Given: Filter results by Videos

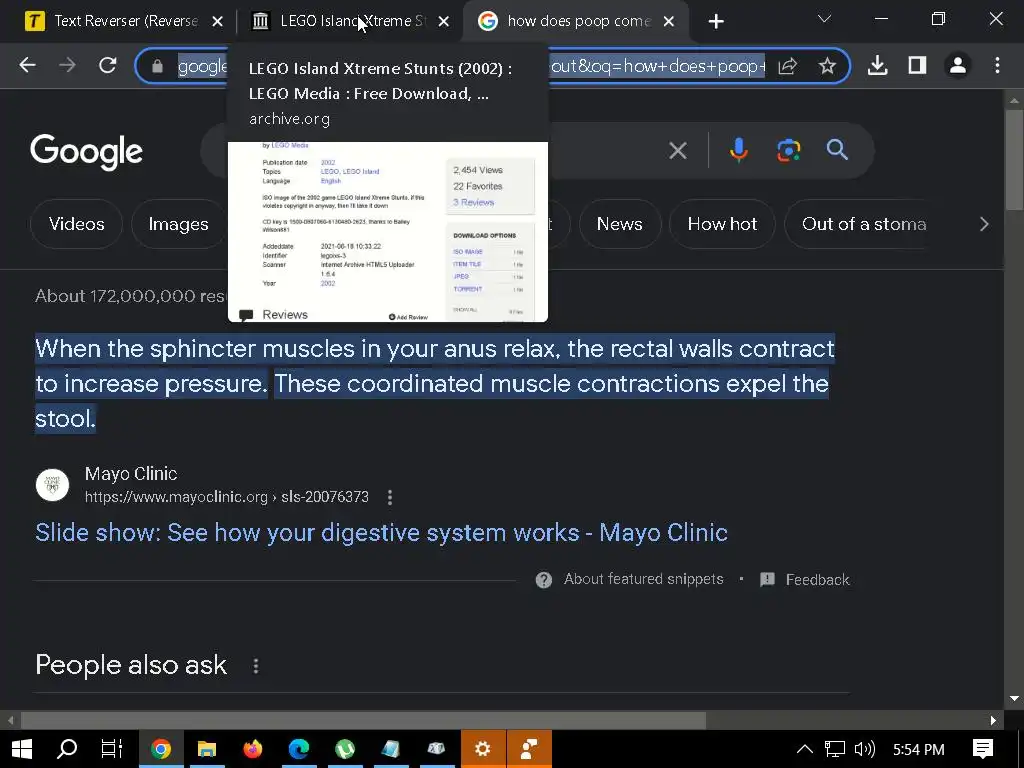Looking at the screenshot, I should [x=76, y=224].
